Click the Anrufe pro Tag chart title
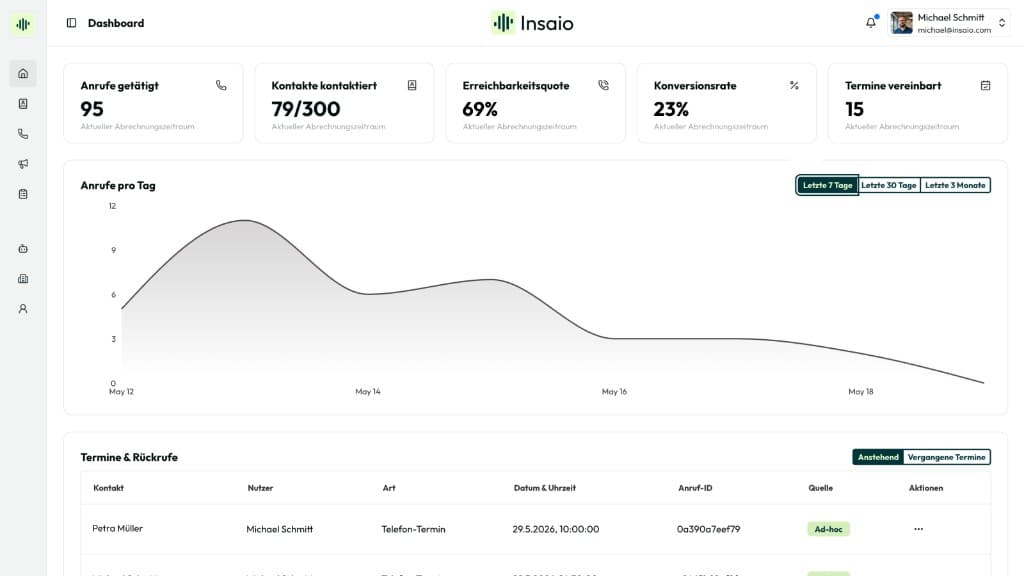This screenshot has height=576, width=1024. click(x=118, y=185)
